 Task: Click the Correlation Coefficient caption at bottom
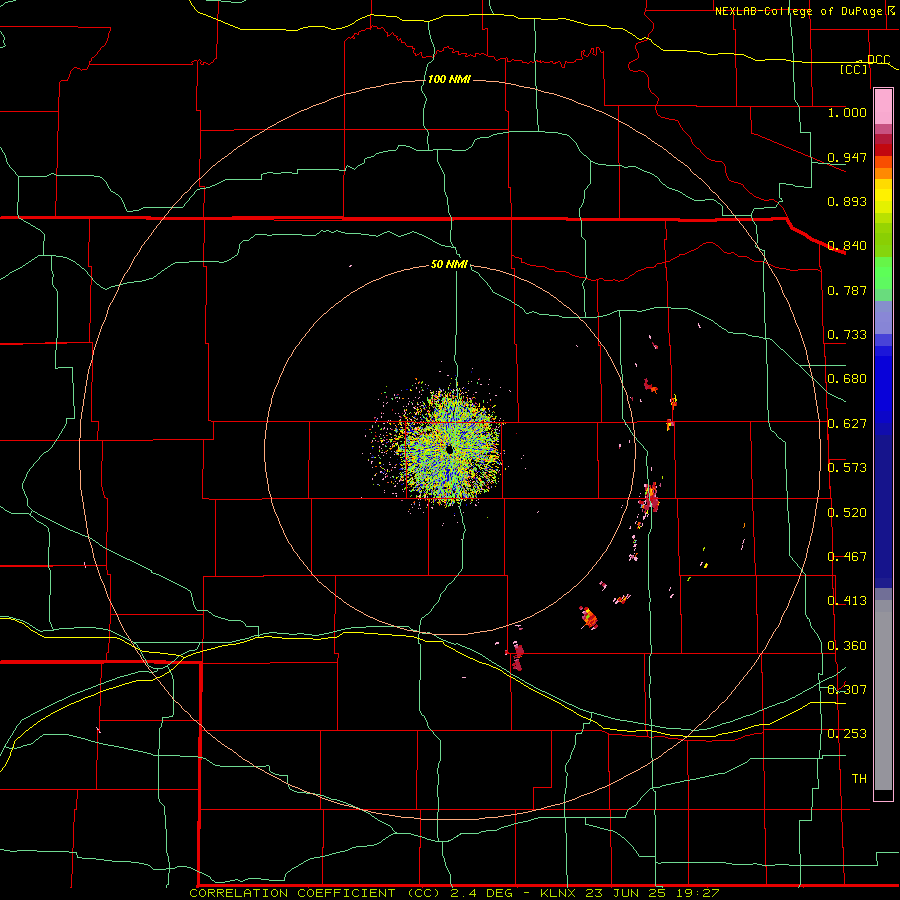click(x=454, y=893)
